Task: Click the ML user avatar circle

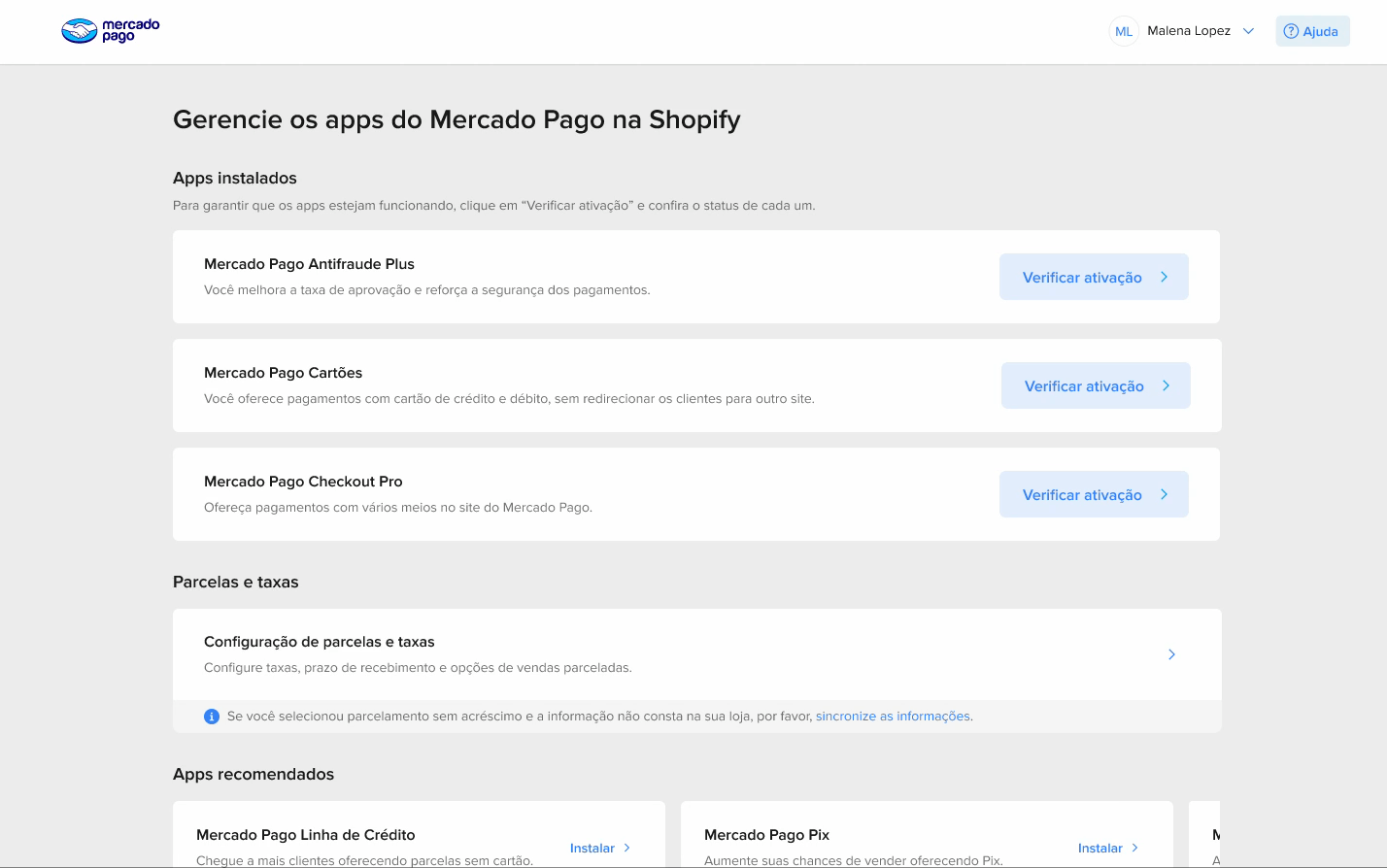Action: pyautogui.click(x=1124, y=31)
